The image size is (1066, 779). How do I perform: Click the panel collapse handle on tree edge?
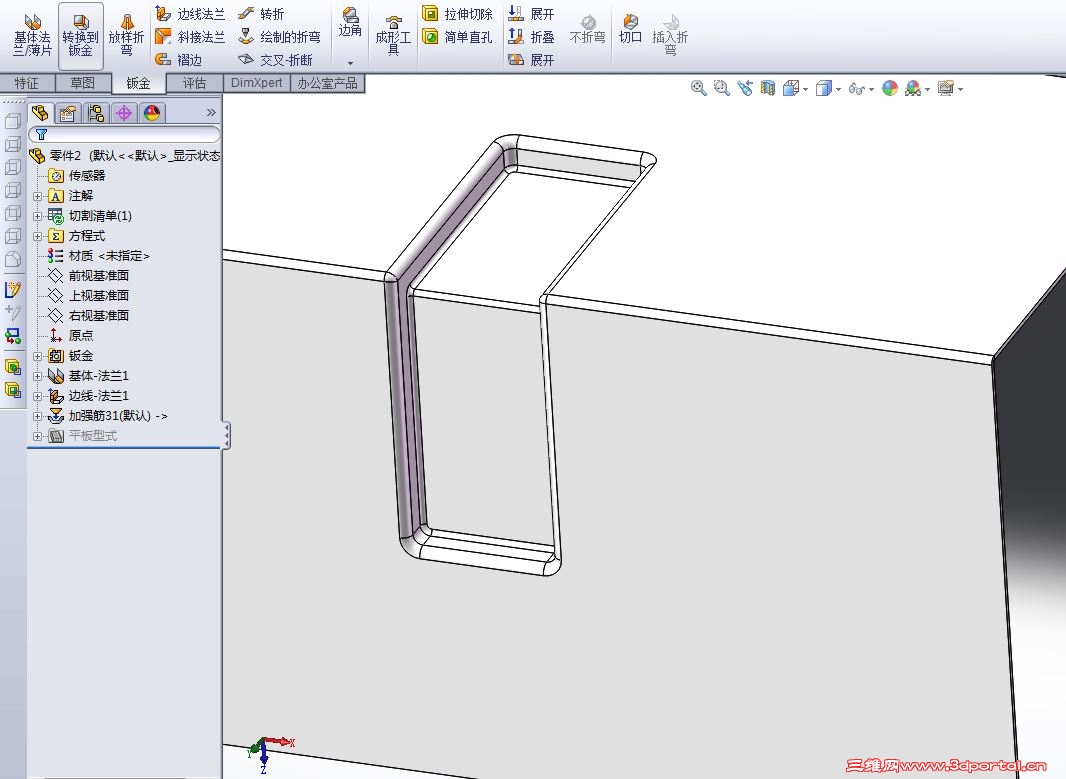click(226, 435)
